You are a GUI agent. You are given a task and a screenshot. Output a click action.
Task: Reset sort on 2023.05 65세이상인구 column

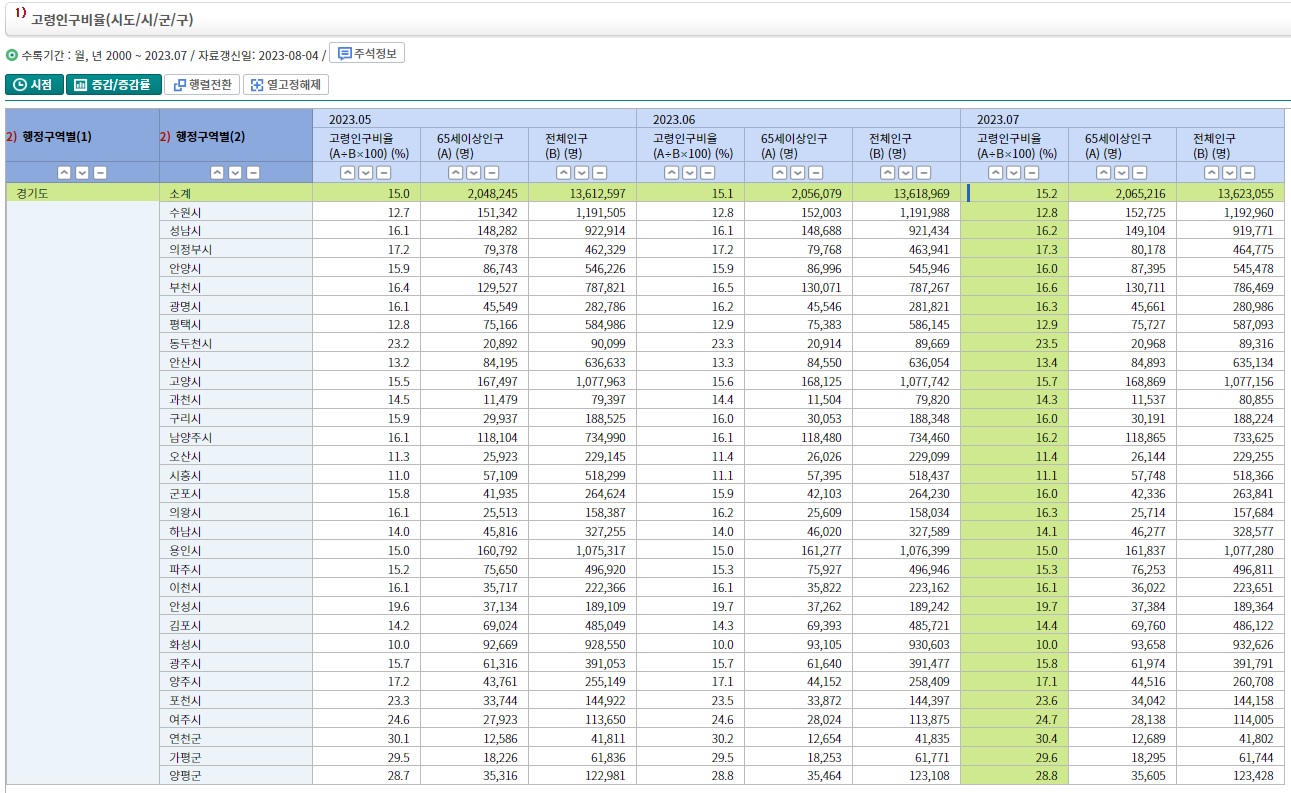point(492,173)
